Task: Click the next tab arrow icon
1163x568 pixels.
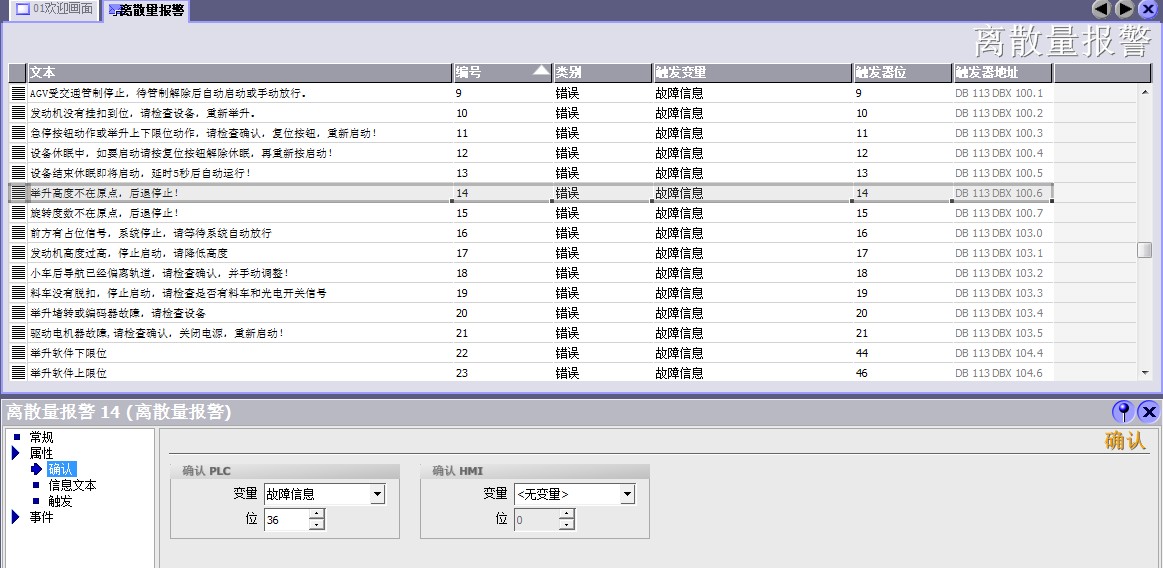Action: coord(1124,9)
